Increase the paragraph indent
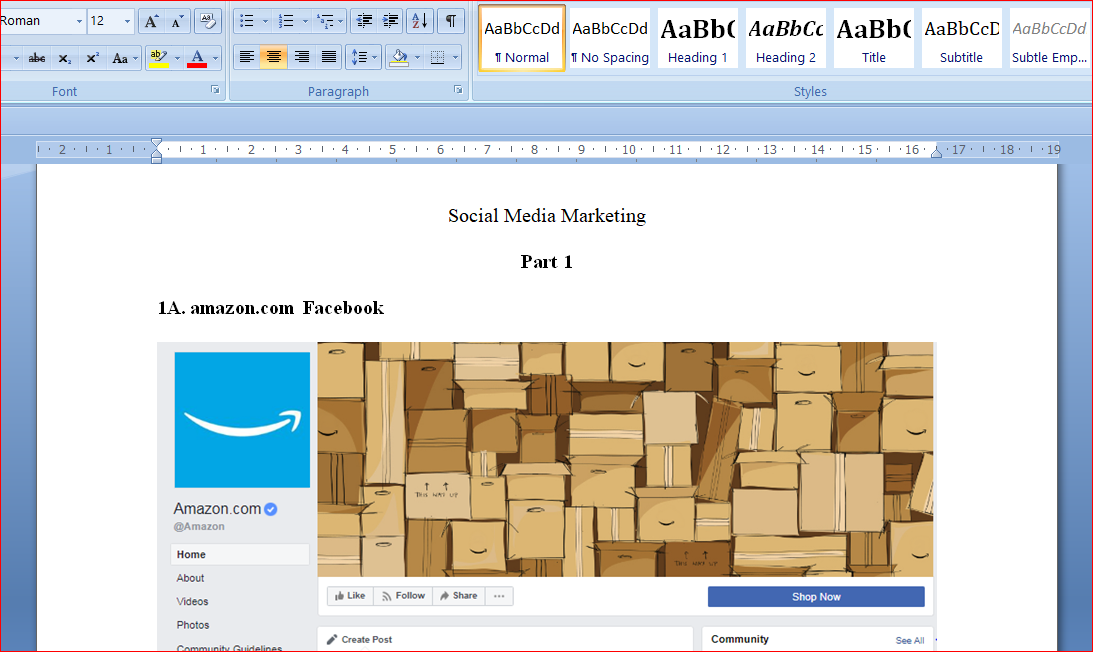 390,22
